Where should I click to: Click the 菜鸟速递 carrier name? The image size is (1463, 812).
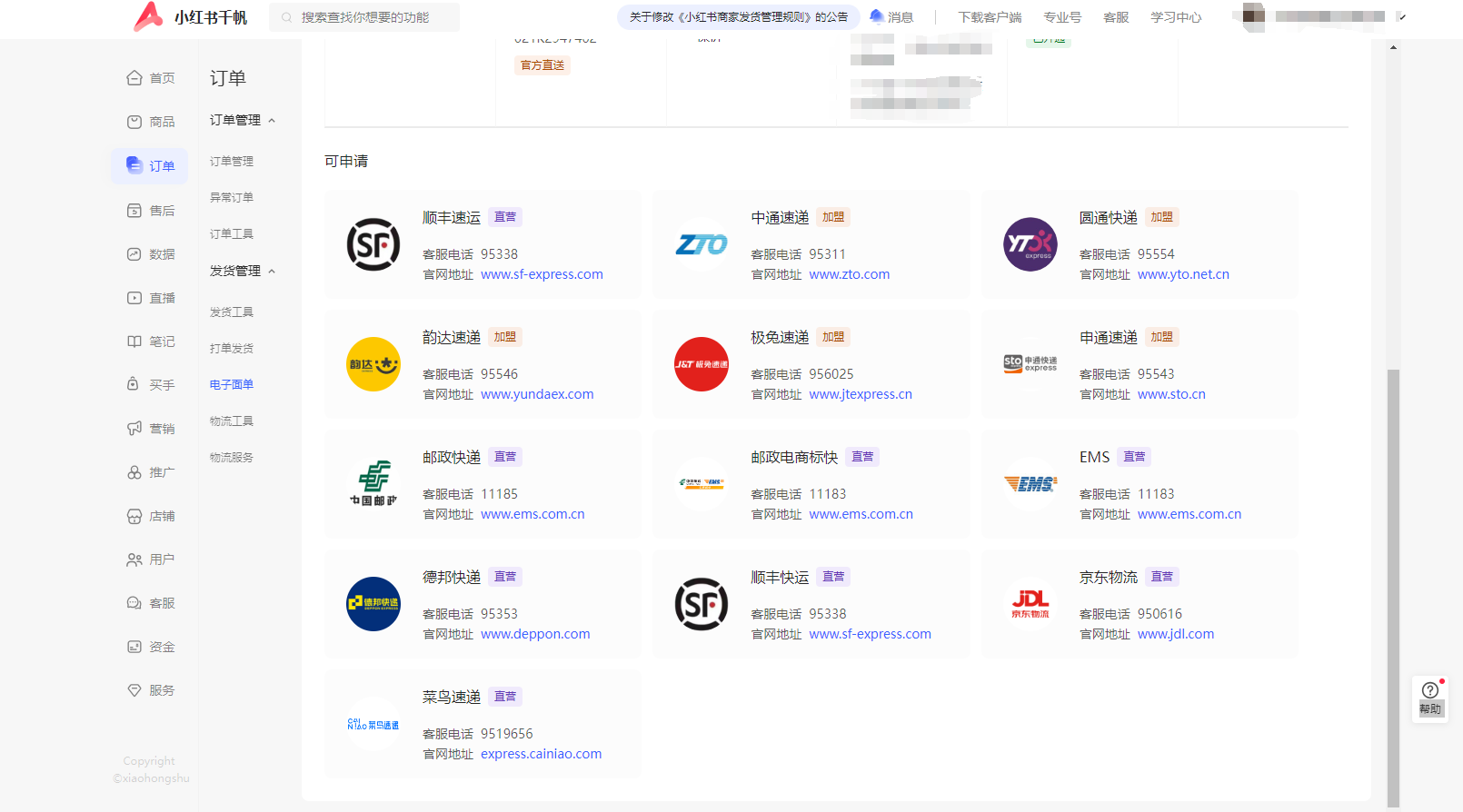pos(452,697)
